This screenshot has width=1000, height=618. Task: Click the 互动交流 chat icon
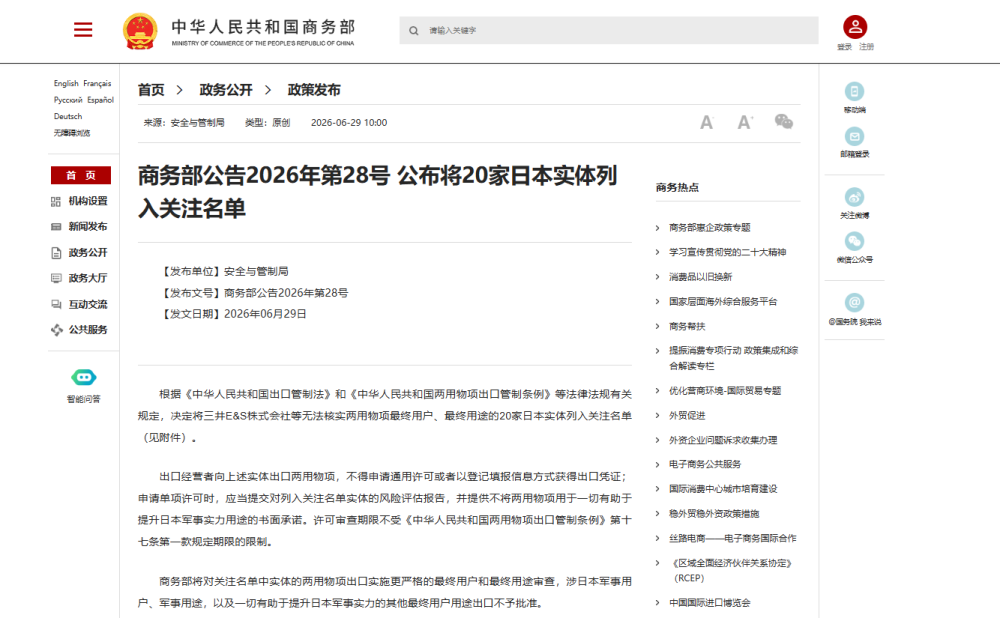[x=56, y=305]
